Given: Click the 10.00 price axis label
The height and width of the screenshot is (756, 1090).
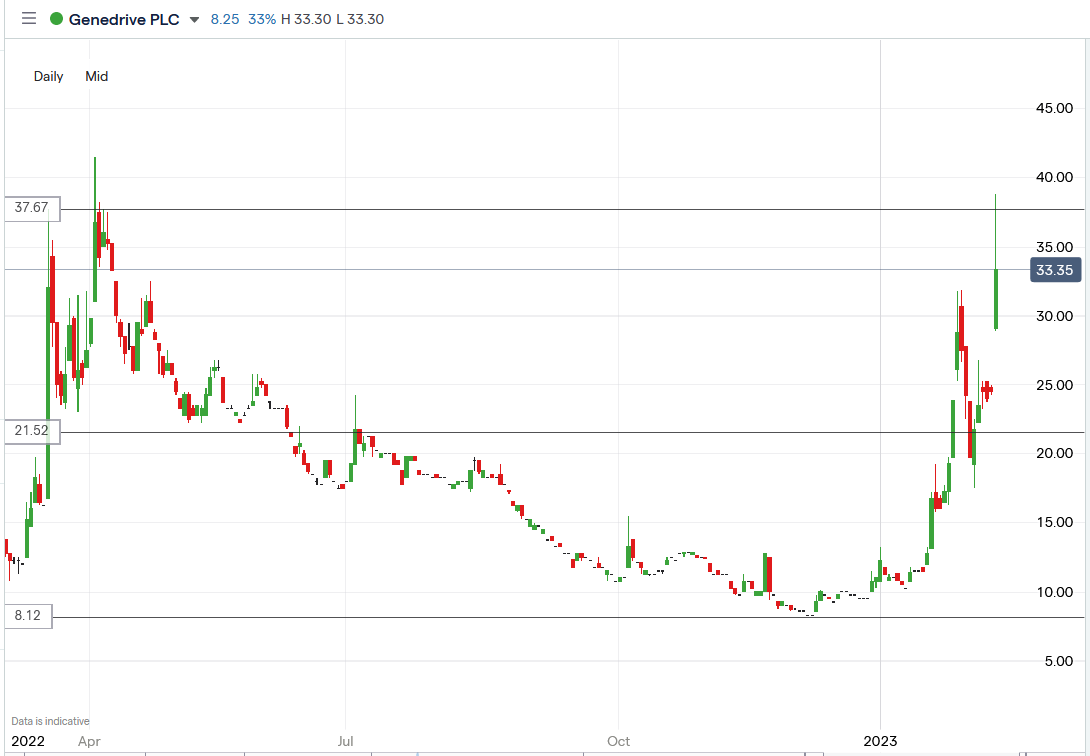Looking at the screenshot, I should (x=1055, y=593).
